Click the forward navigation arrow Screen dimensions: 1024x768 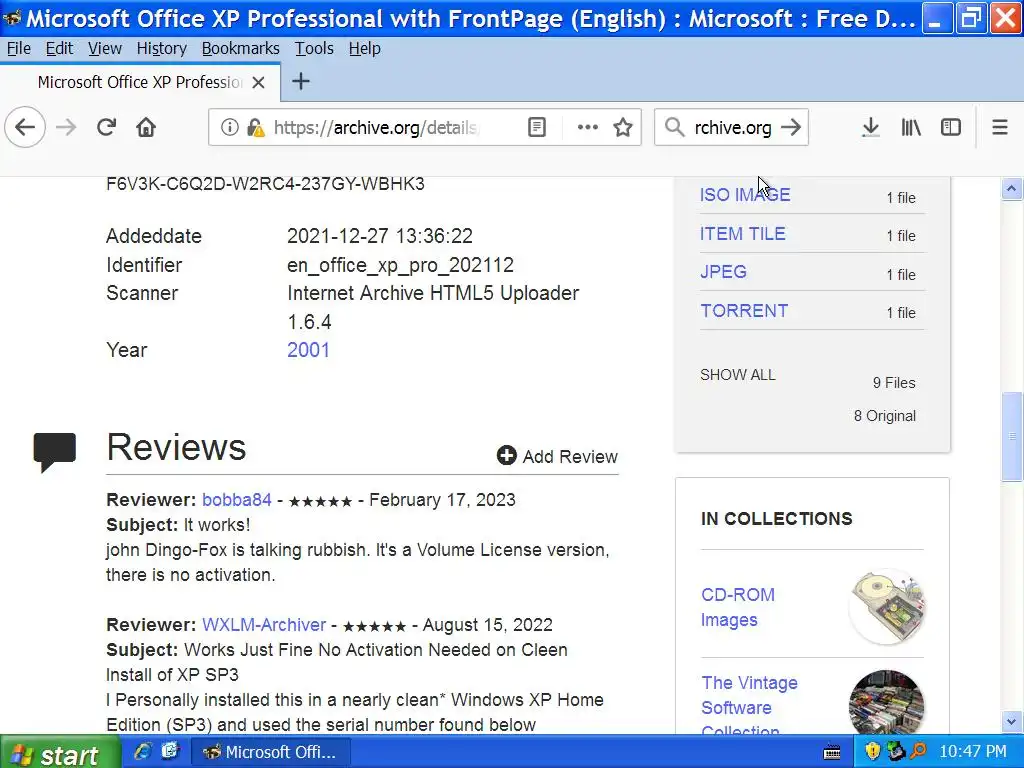pyautogui.click(x=66, y=127)
